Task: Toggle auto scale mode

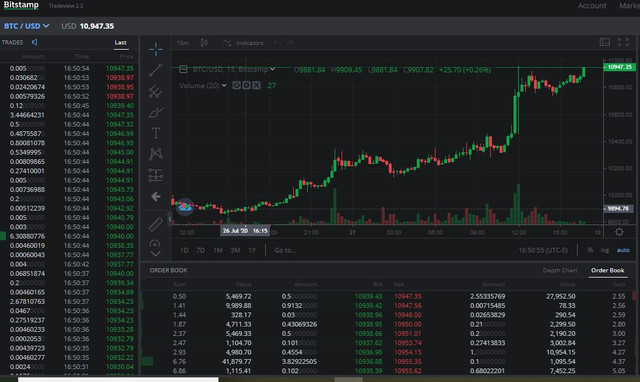Action: (623, 250)
